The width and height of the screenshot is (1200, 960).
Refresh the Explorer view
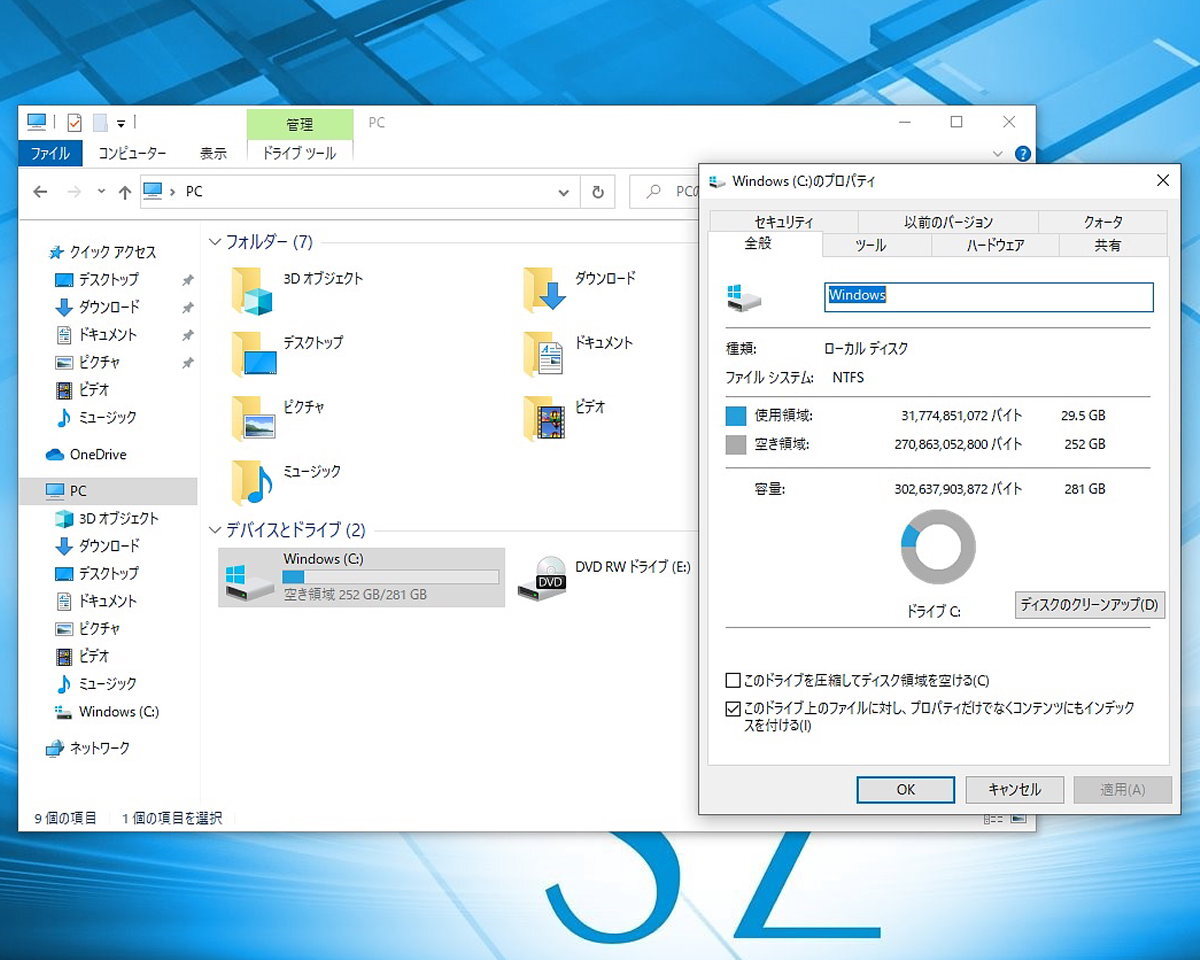(x=598, y=192)
